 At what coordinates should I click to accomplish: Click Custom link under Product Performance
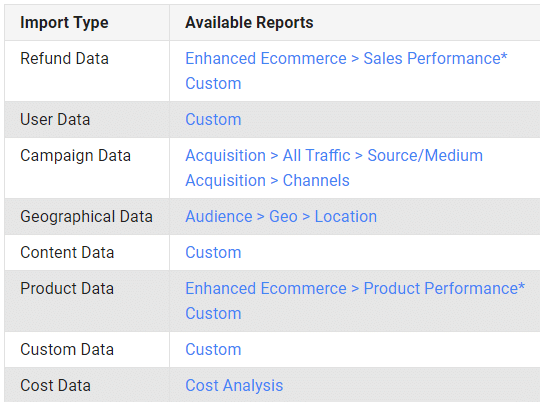(213, 314)
